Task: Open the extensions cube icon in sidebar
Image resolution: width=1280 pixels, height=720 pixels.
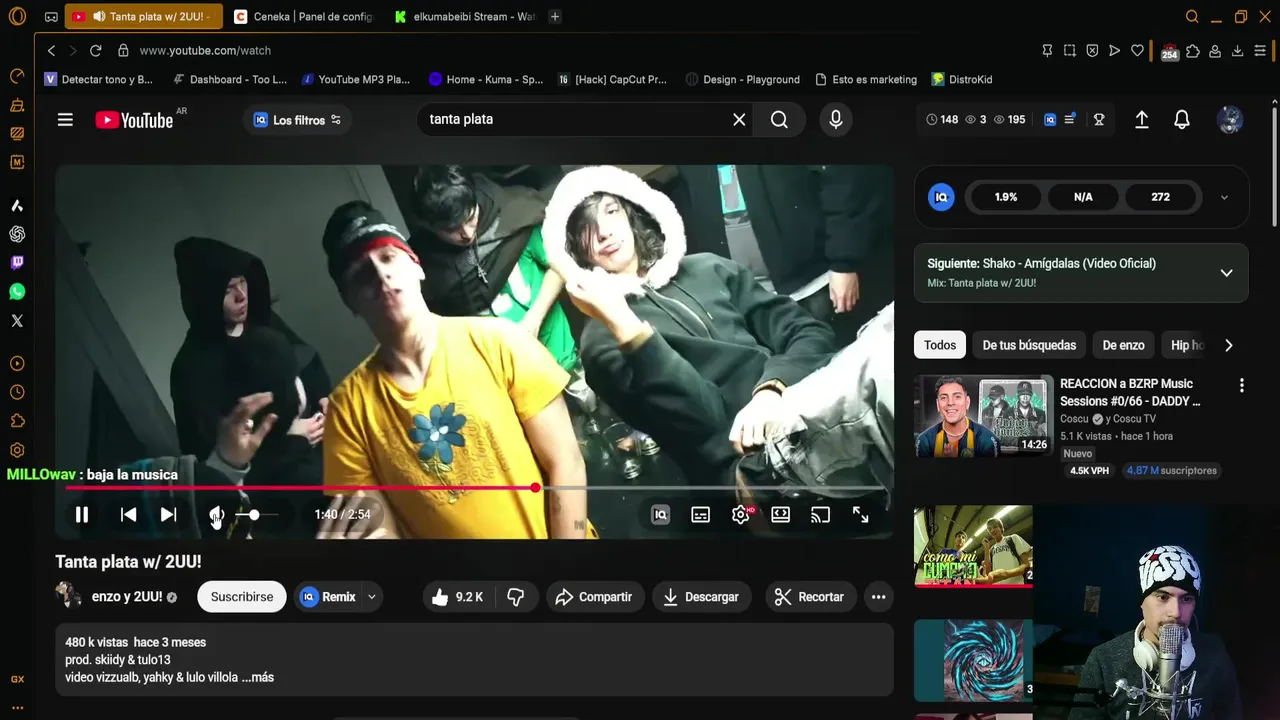Action: pyautogui.click(x=17, y=421)
